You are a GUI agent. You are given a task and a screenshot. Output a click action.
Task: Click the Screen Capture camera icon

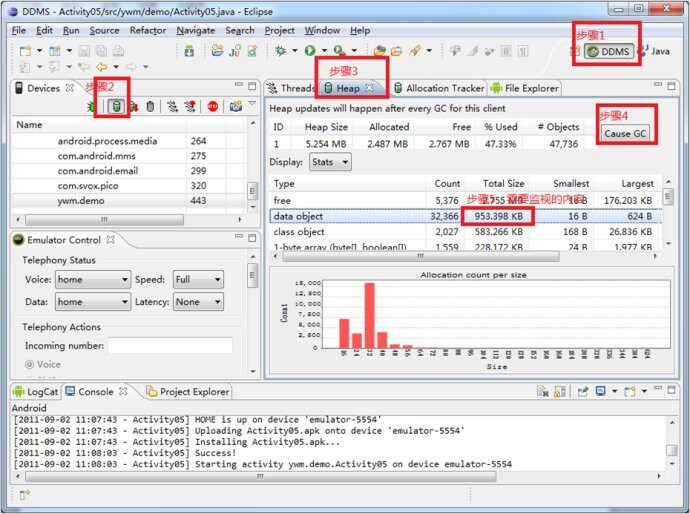click(x=235, y=106)
